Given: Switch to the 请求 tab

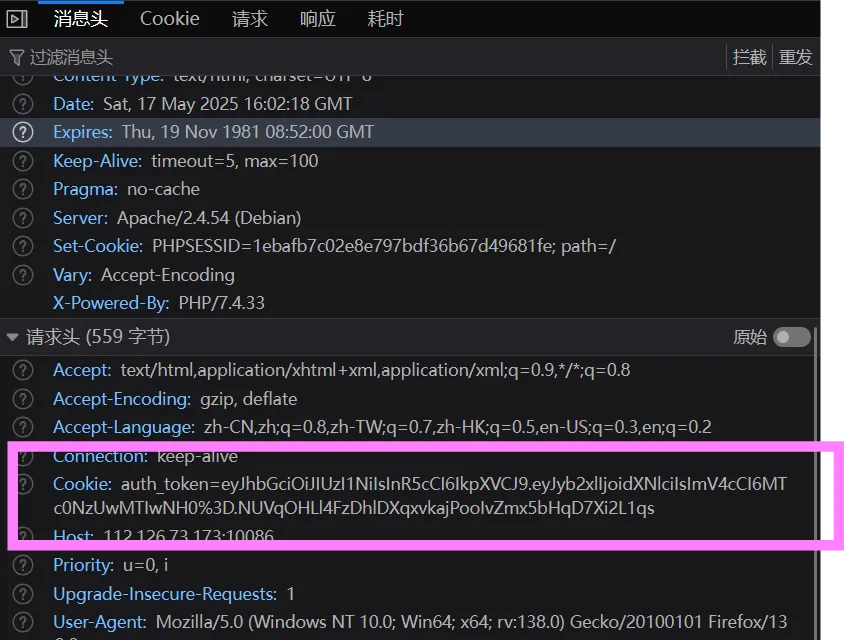Looking at the screenshot, I should click(x=250, y=19).
